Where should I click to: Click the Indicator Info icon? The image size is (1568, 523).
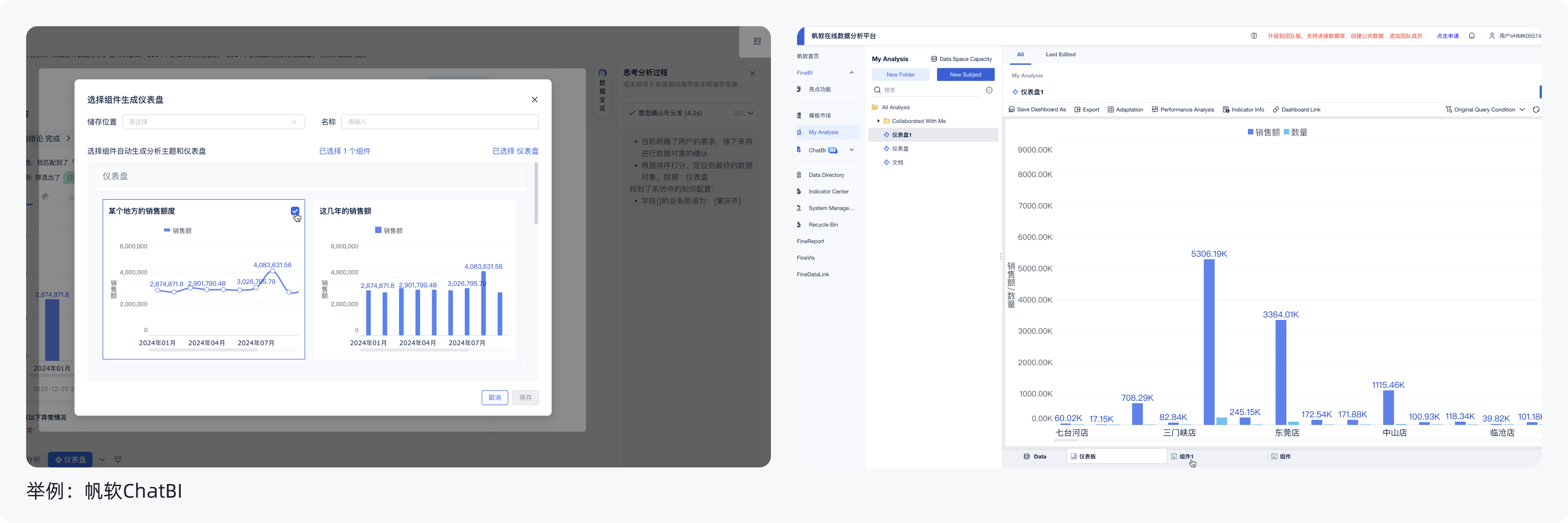point(1226,110)
